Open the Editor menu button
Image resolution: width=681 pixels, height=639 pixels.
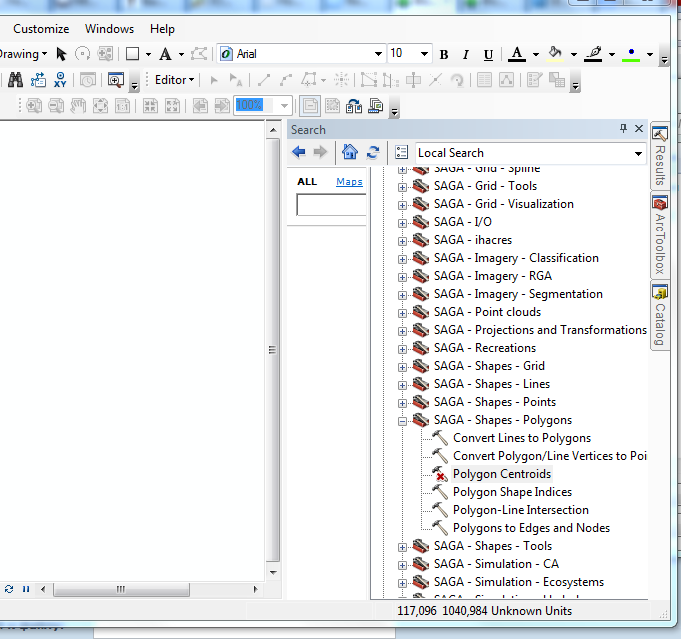click(175, 80)
